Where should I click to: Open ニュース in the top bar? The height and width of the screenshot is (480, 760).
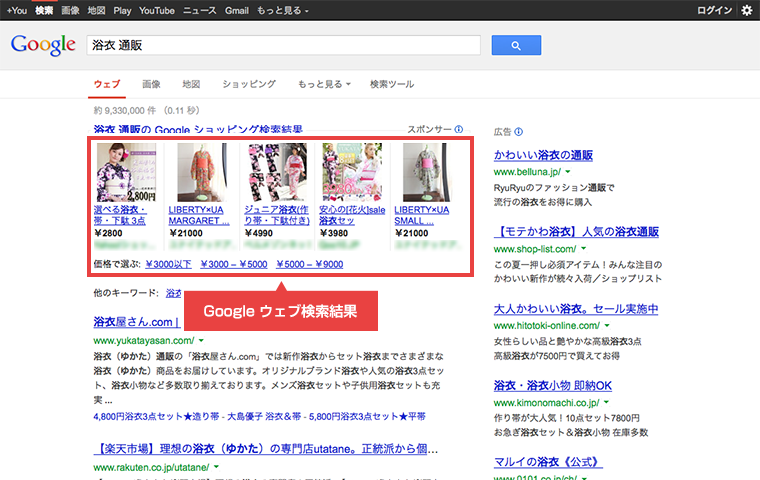[200, 10]
